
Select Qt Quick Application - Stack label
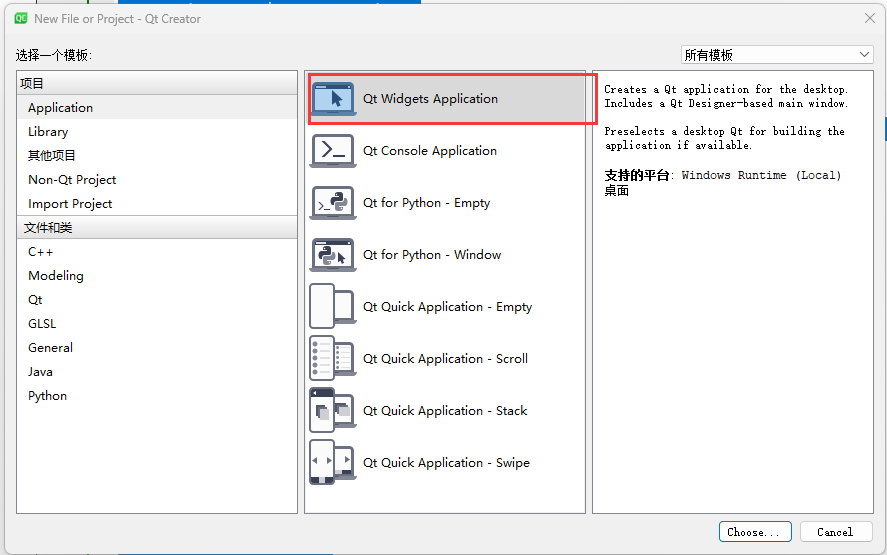click(445, 411)
